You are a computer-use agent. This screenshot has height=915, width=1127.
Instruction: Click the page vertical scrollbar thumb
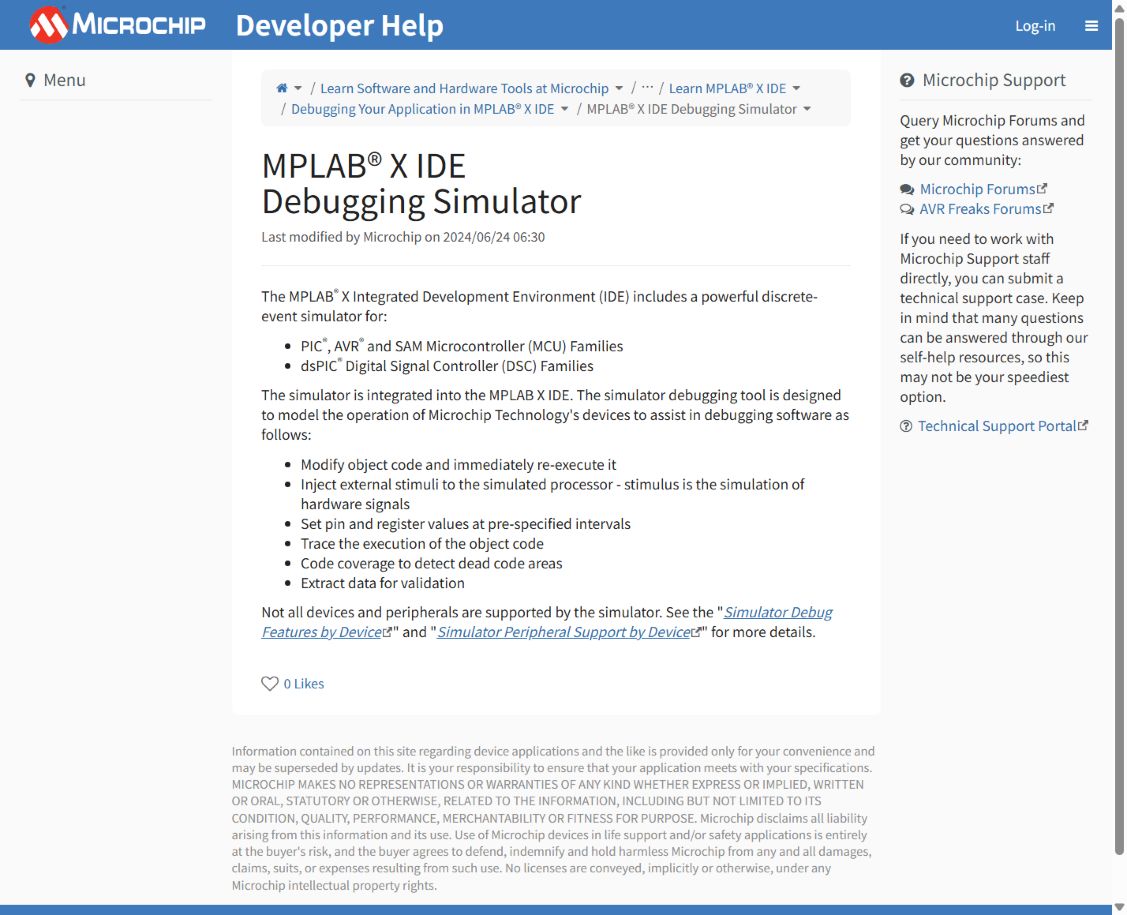(x=1119, y=436)
